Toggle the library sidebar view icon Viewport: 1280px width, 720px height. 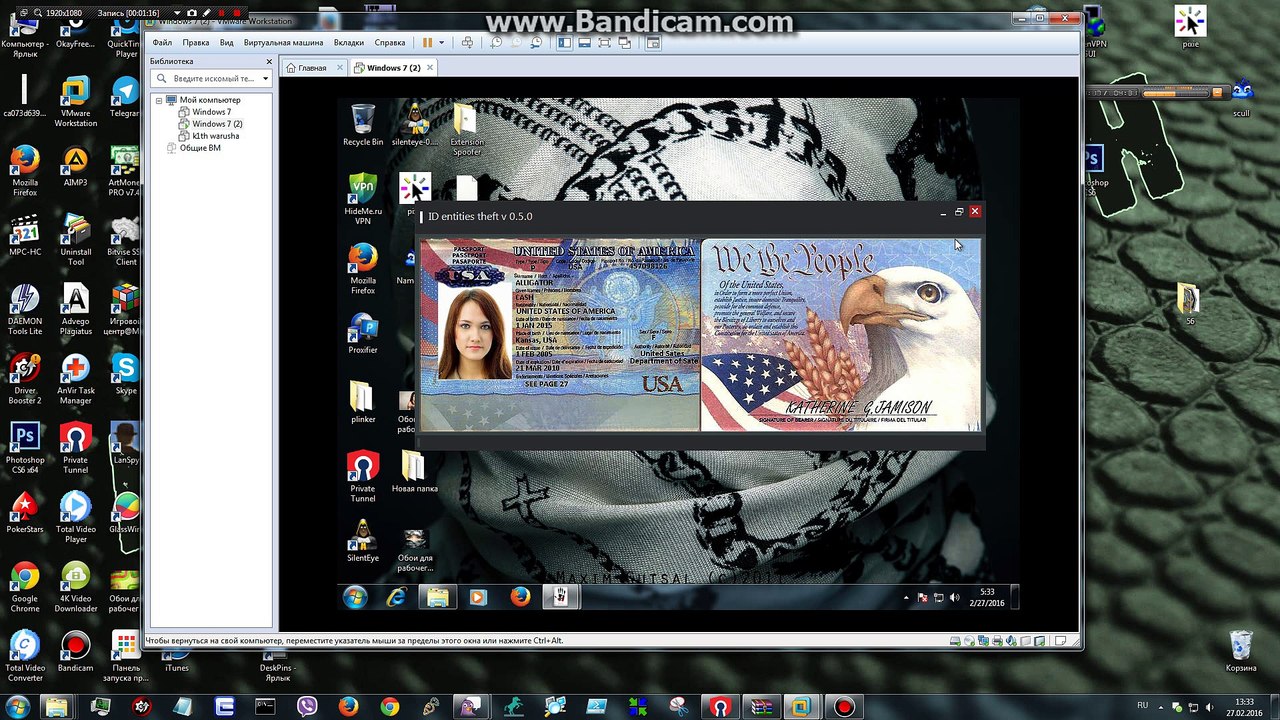coord(565,43)
